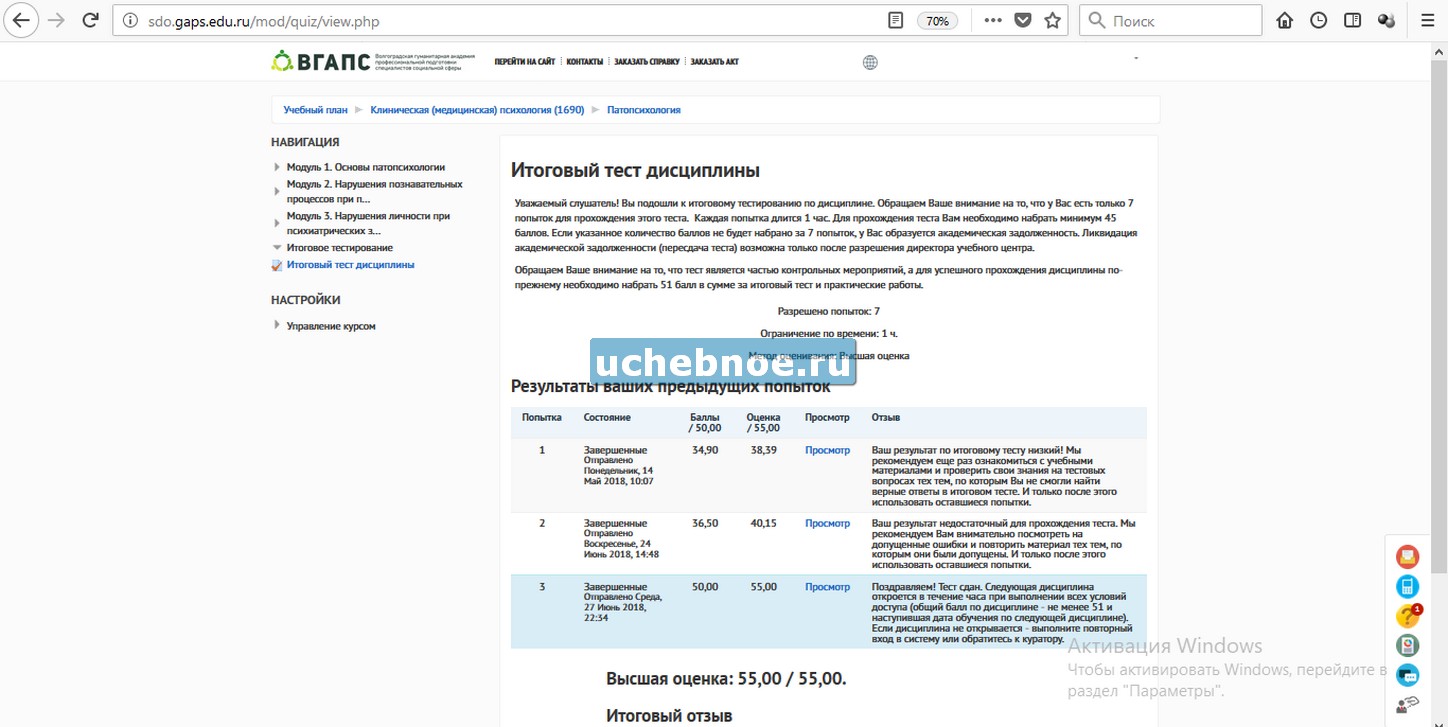Expand Модуль 2. Нарушения познавательных процессов arrow
1448x727 pixels.
(x=277, y=190)
